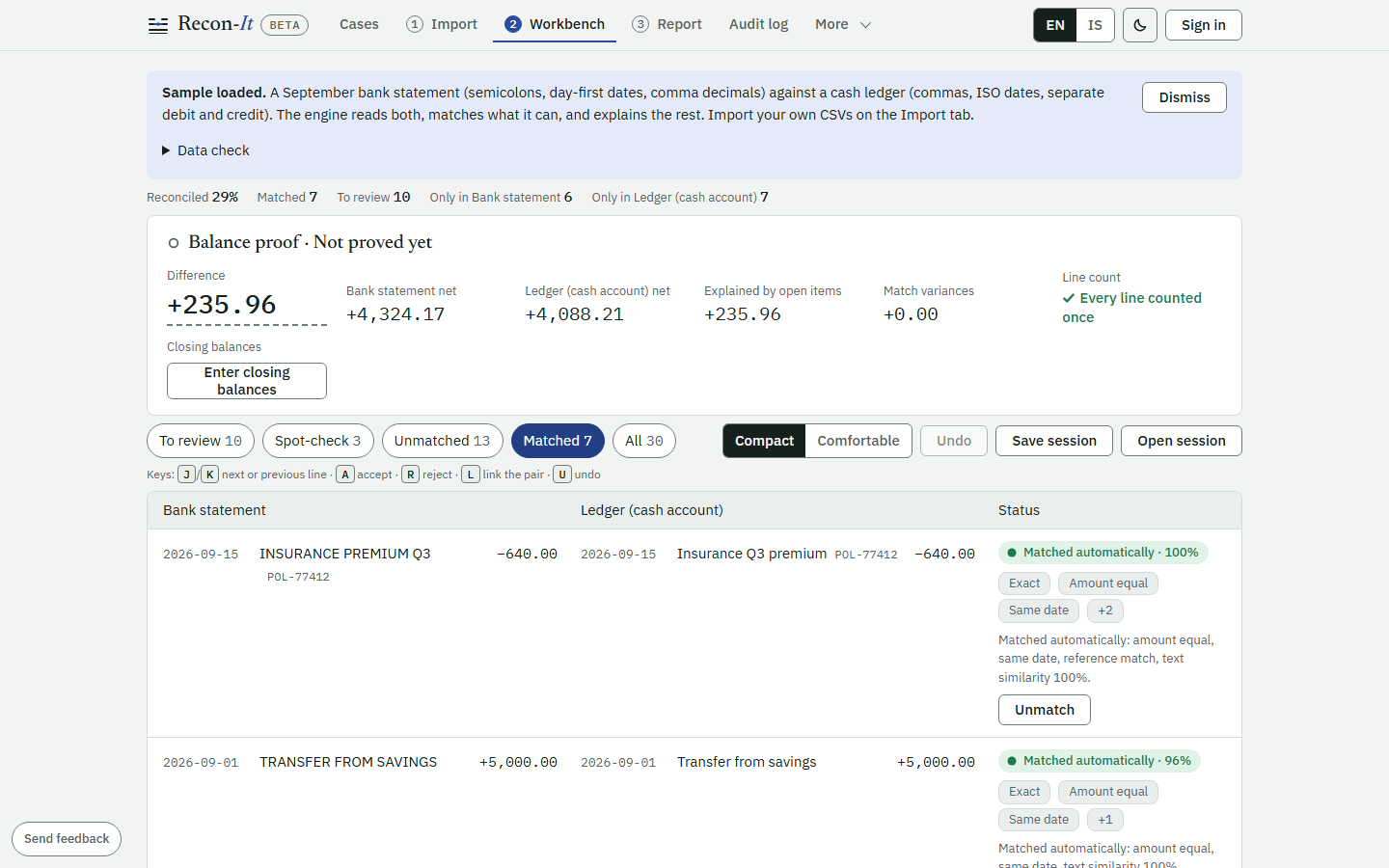Click Enter closing balances button

(x=247, y=381)
